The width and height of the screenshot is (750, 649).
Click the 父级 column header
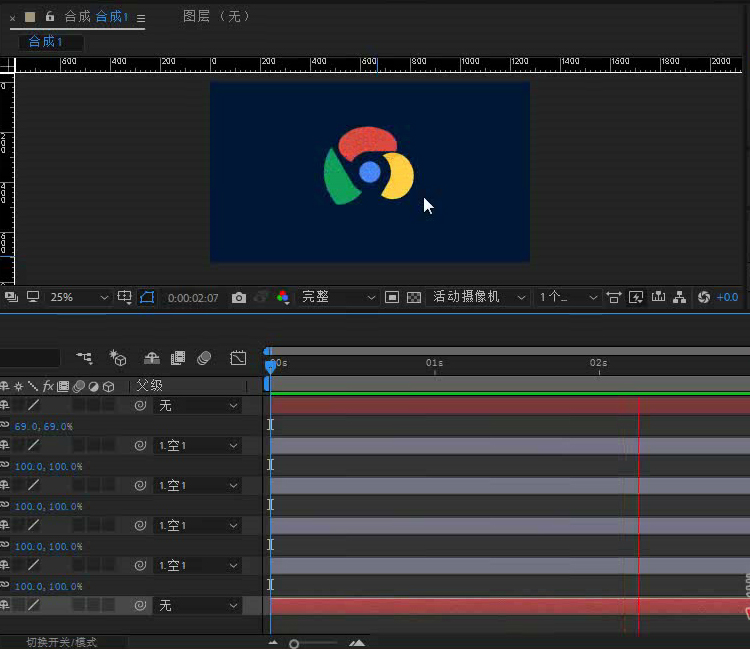pyautogui.click(x=149, y=385)
